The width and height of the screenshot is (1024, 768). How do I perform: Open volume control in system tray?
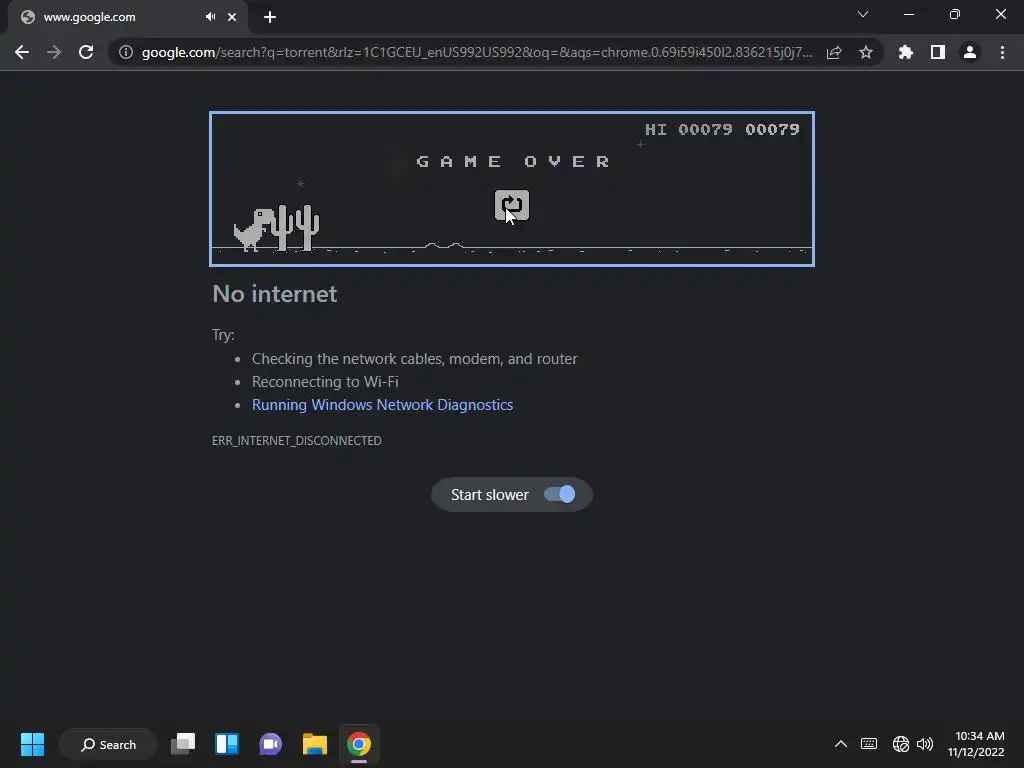pos(925,744)
